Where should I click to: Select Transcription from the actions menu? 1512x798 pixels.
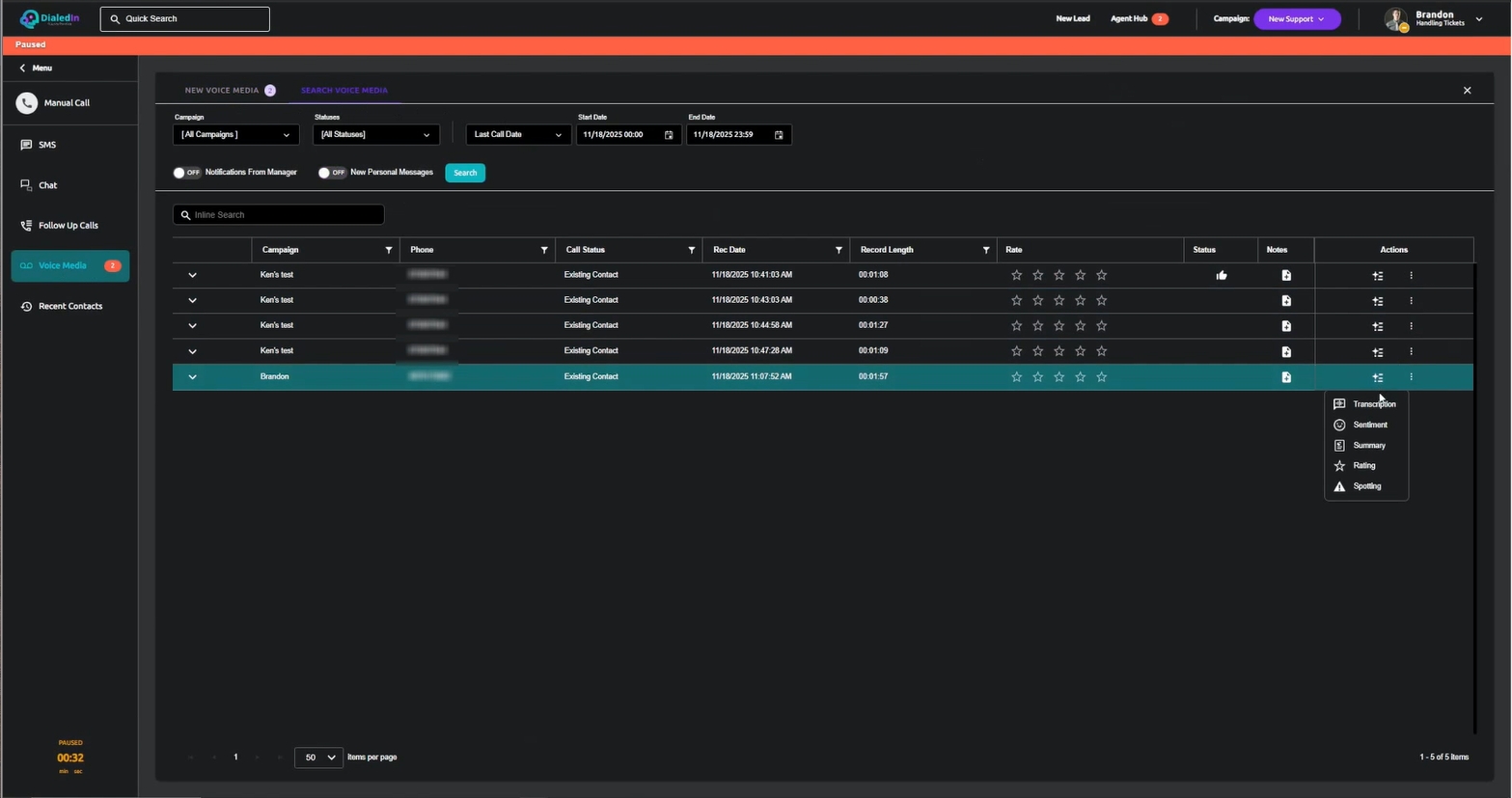(x=1373, y=404)
